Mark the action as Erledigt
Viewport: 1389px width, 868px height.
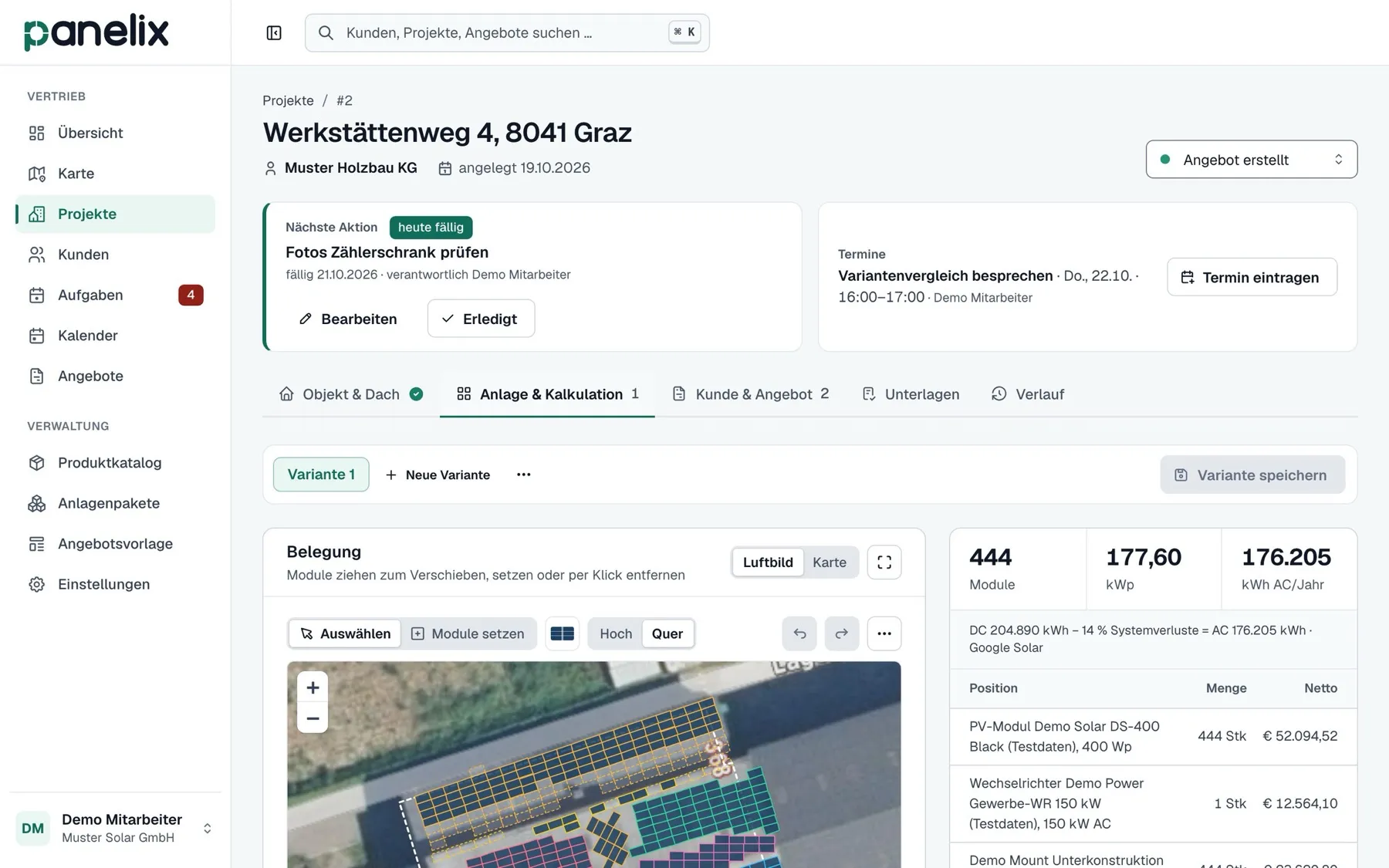tap(481, 319)
